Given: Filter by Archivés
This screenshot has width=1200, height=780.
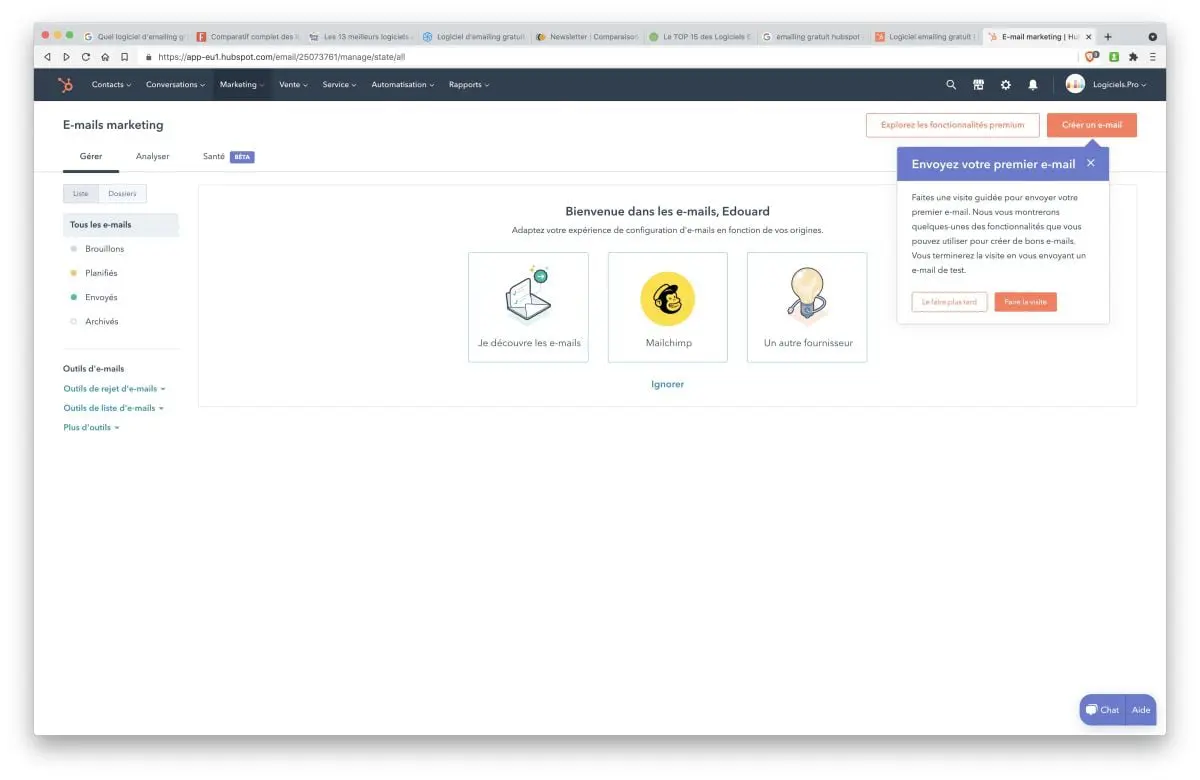Looking at the screenshot, I should coord(102,322).
